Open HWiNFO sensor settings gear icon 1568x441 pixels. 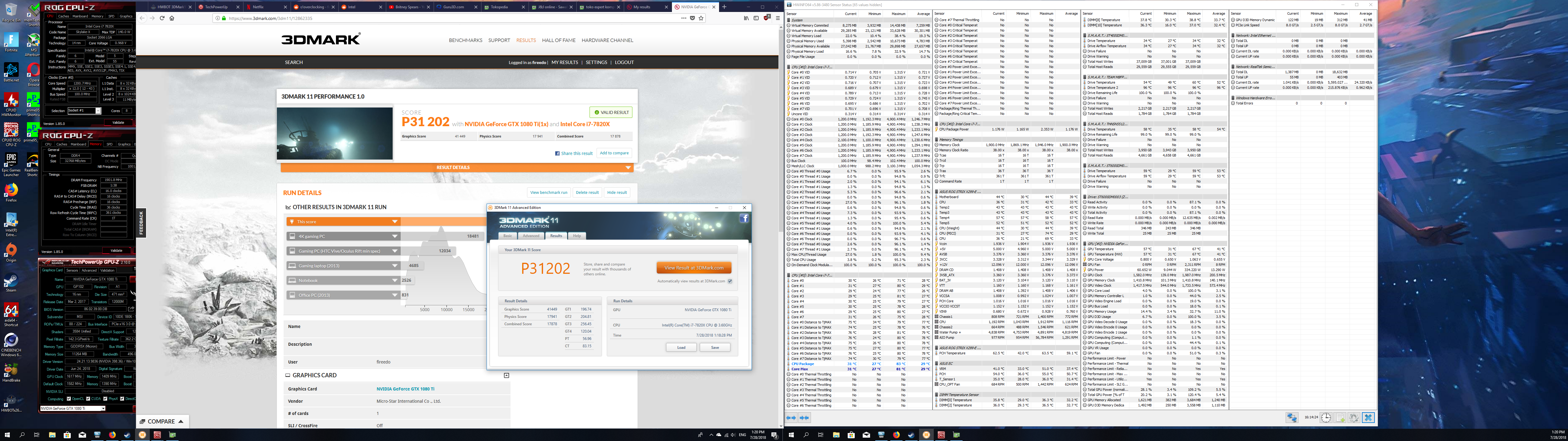1354,418
